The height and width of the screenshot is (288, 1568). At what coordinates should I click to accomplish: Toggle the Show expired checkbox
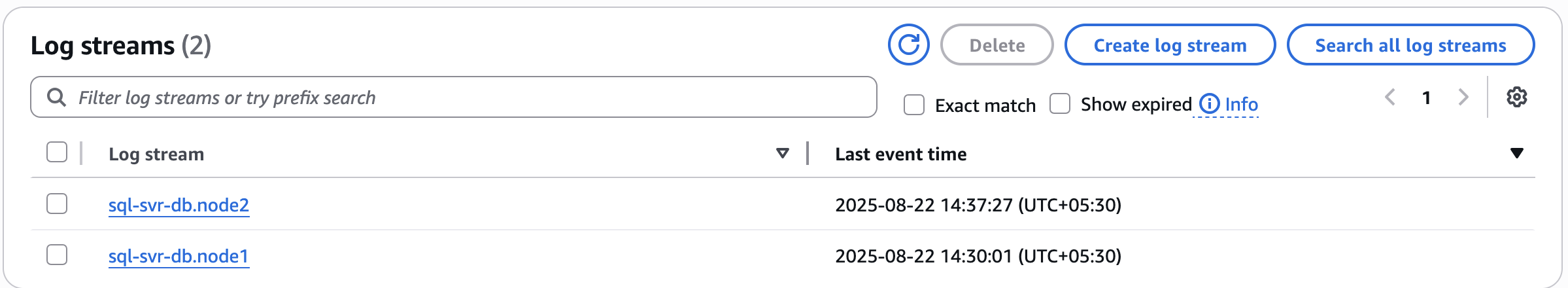(x=1059, y=104)
